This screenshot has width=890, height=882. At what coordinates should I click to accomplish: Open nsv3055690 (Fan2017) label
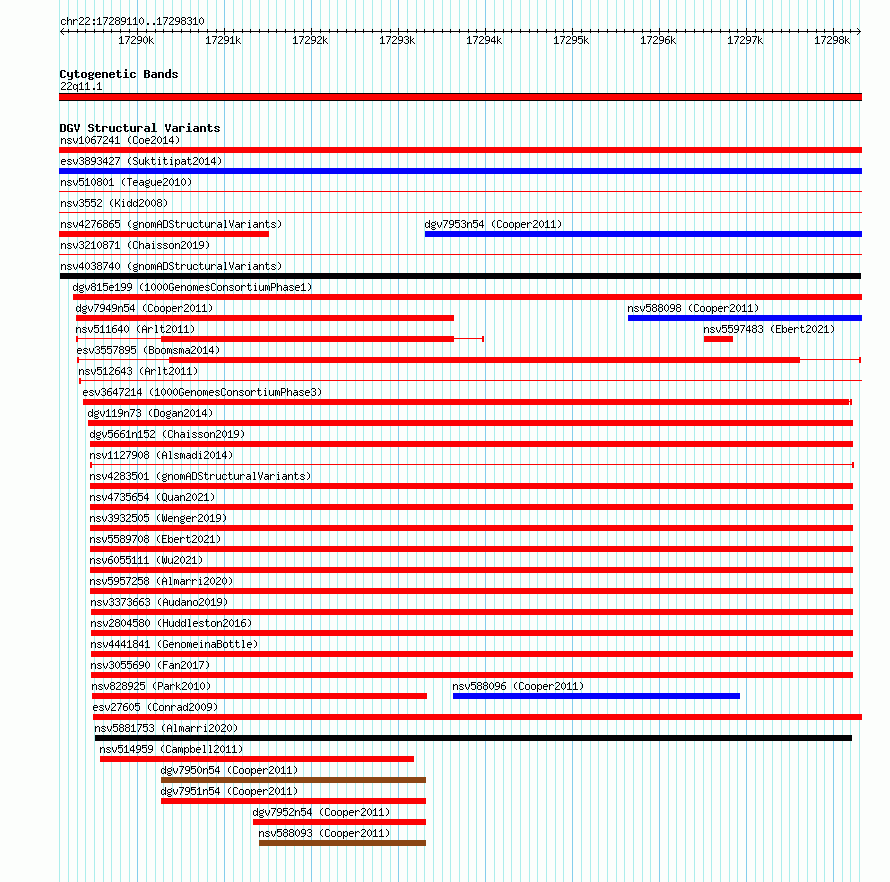click(x=150, y=665)
